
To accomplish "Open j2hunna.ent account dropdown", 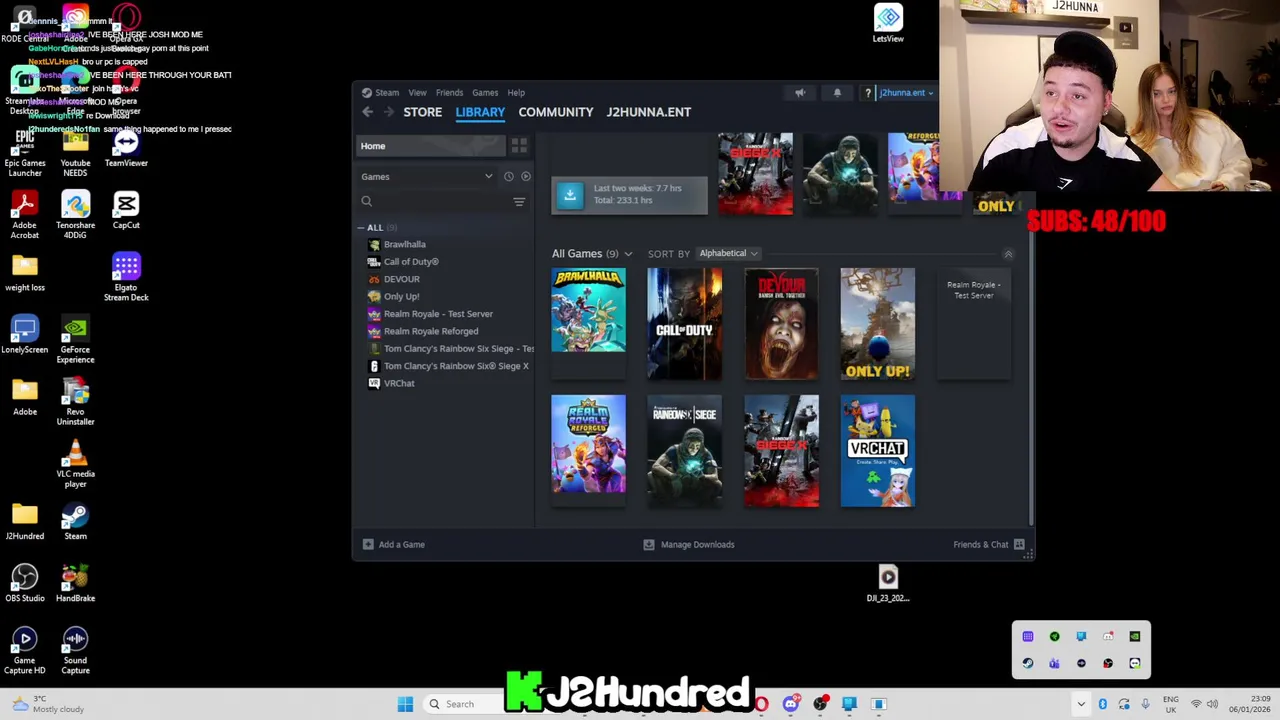I will (x=906, y=93).
